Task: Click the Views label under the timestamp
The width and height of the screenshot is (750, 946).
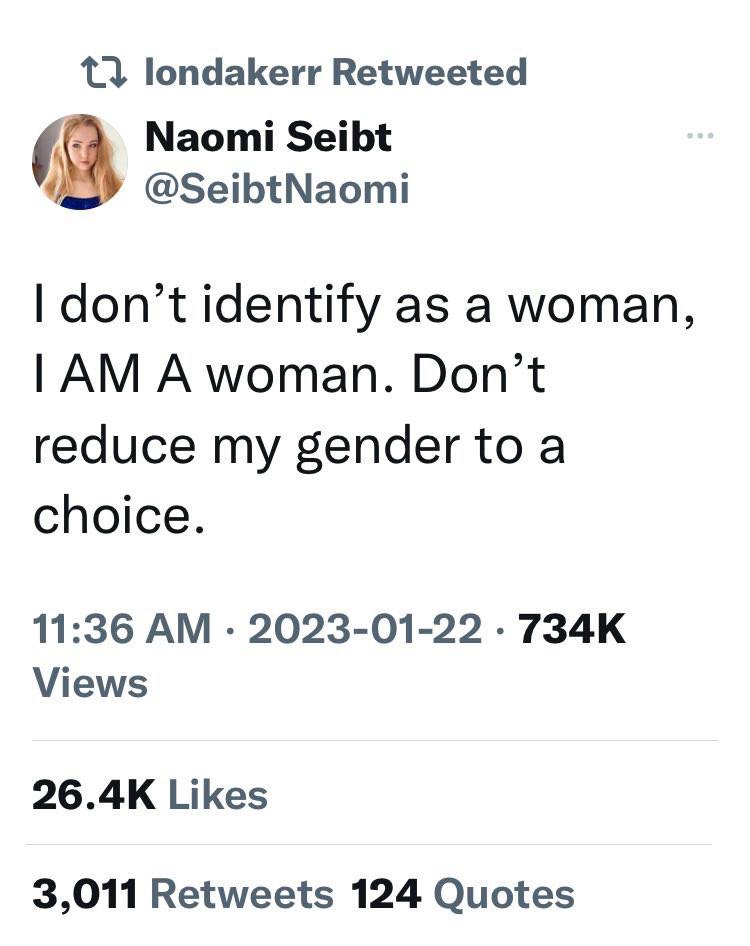Action: (x=90, y=684)
